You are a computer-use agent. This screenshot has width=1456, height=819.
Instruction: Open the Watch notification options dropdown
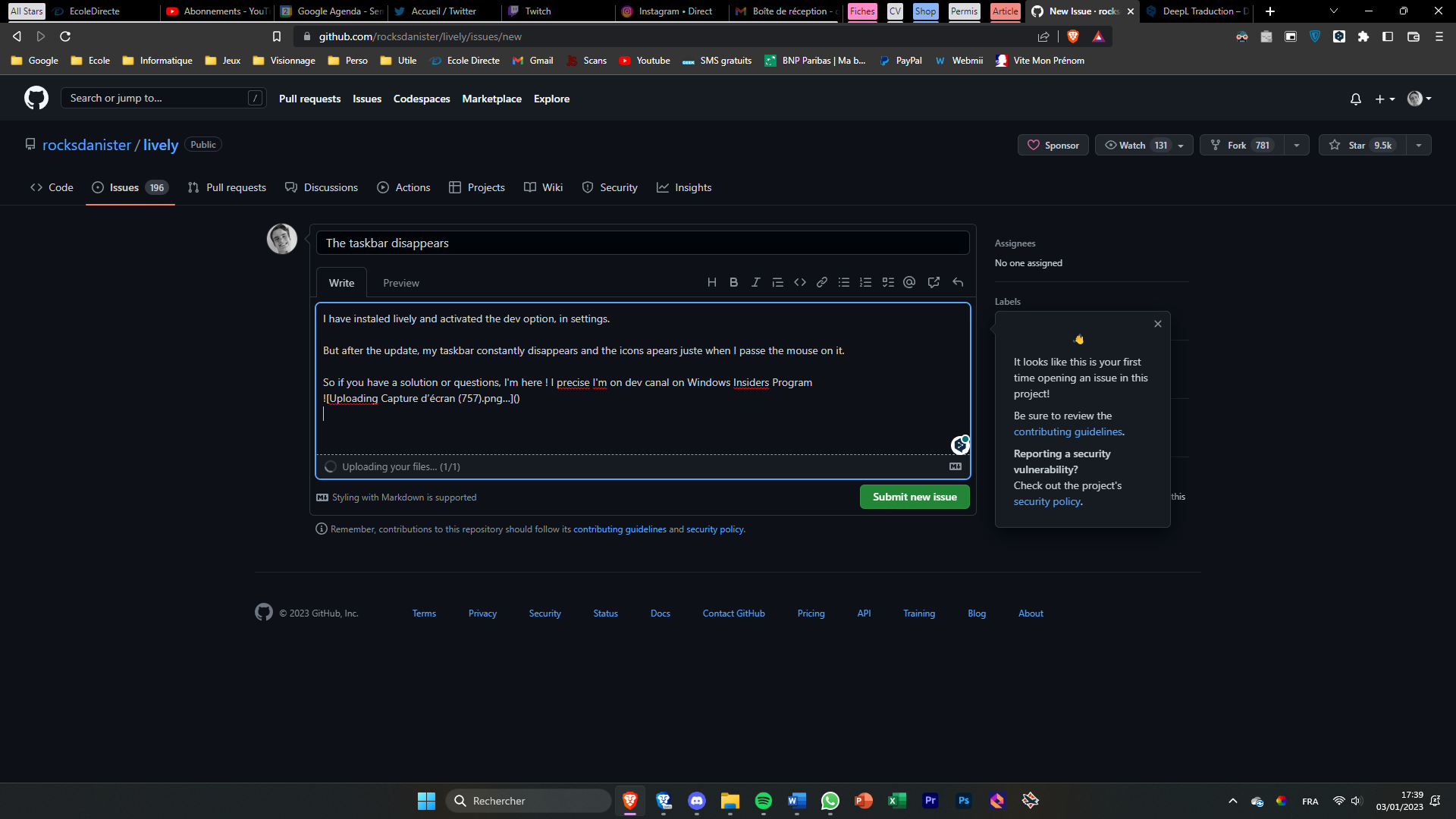[1181, 145]
